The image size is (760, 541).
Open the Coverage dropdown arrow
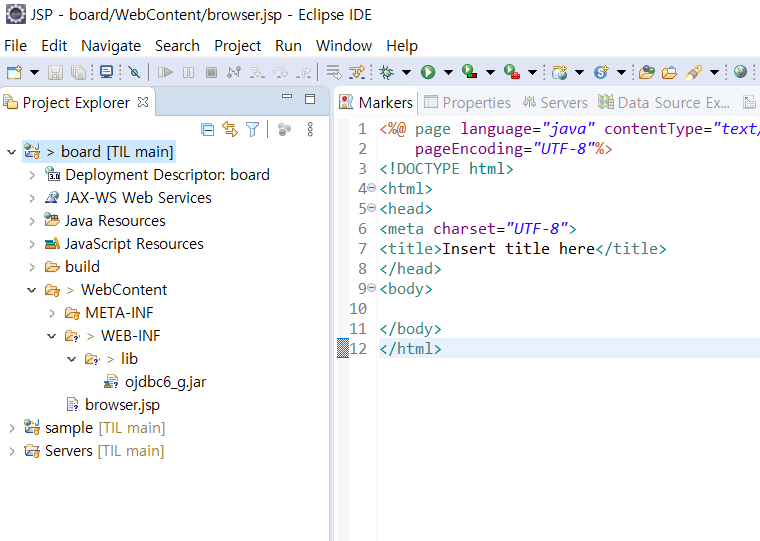click(x=491, y=73)
